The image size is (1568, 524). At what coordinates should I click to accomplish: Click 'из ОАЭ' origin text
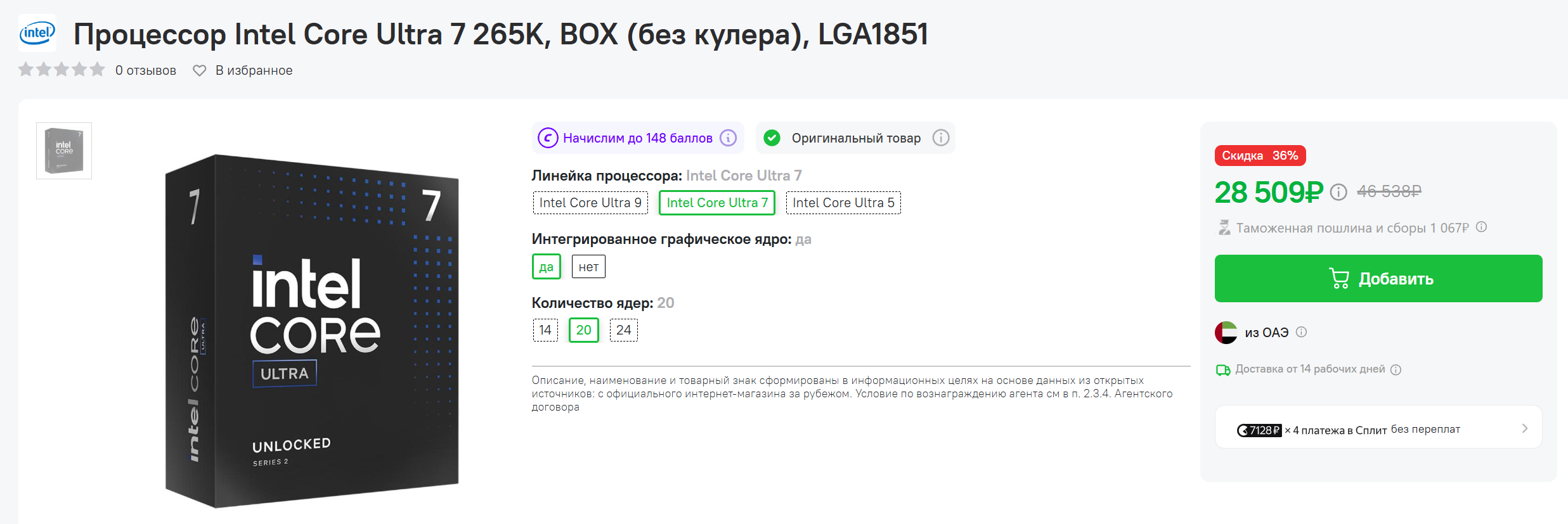pyautogui.click(x=1267, y=333)
